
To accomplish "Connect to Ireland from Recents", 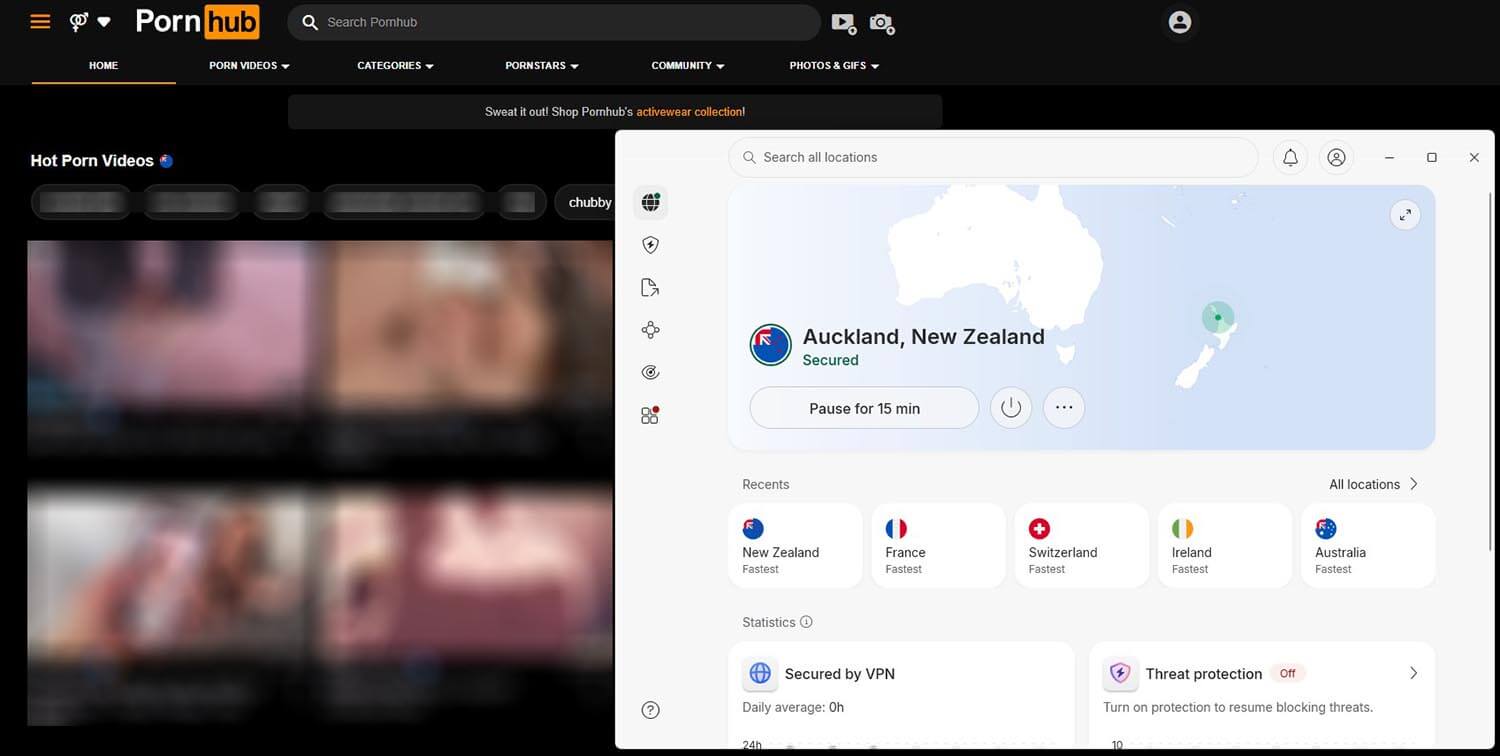I will [x=1224, y=545].
